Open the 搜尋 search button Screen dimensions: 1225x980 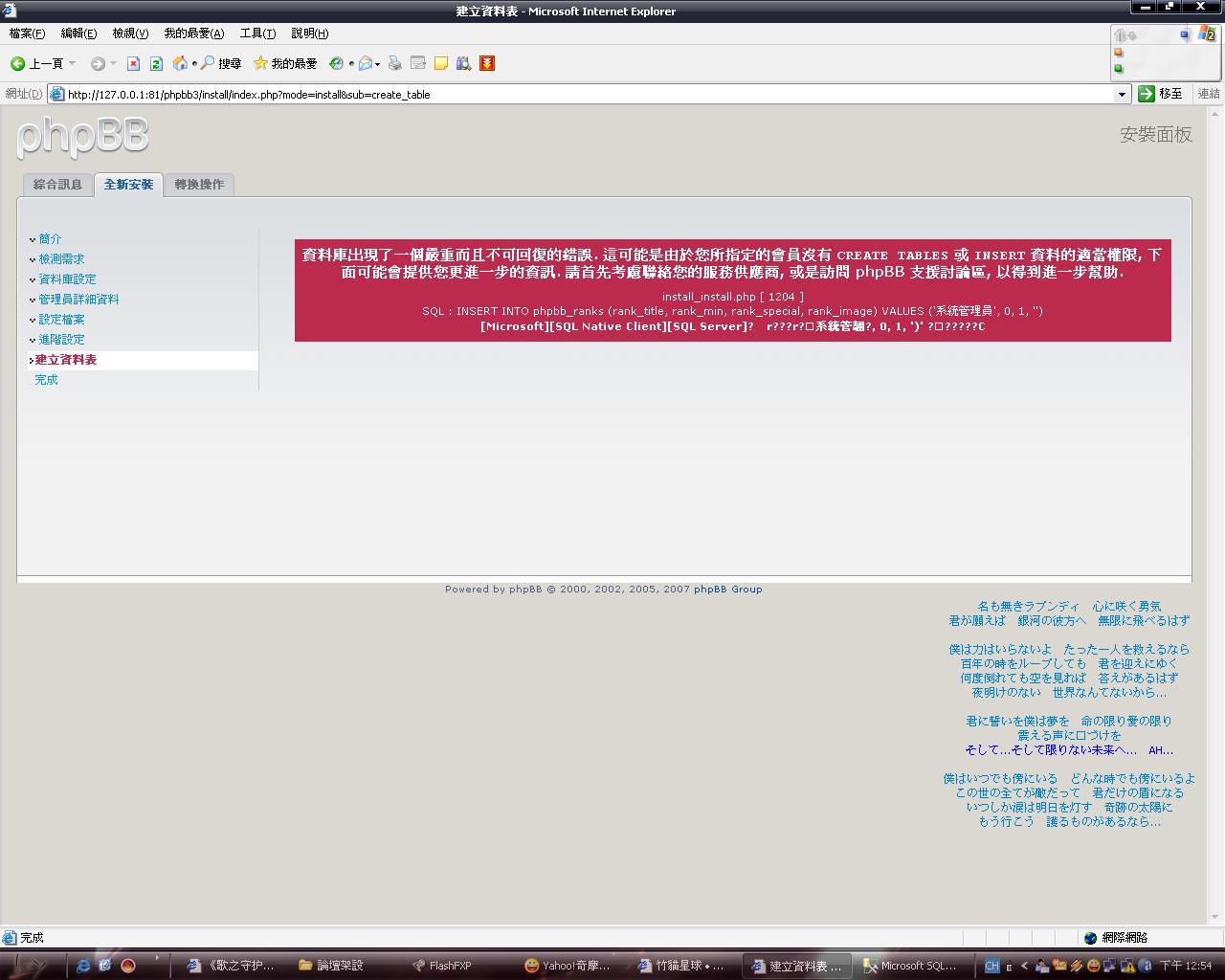[220, 63]
